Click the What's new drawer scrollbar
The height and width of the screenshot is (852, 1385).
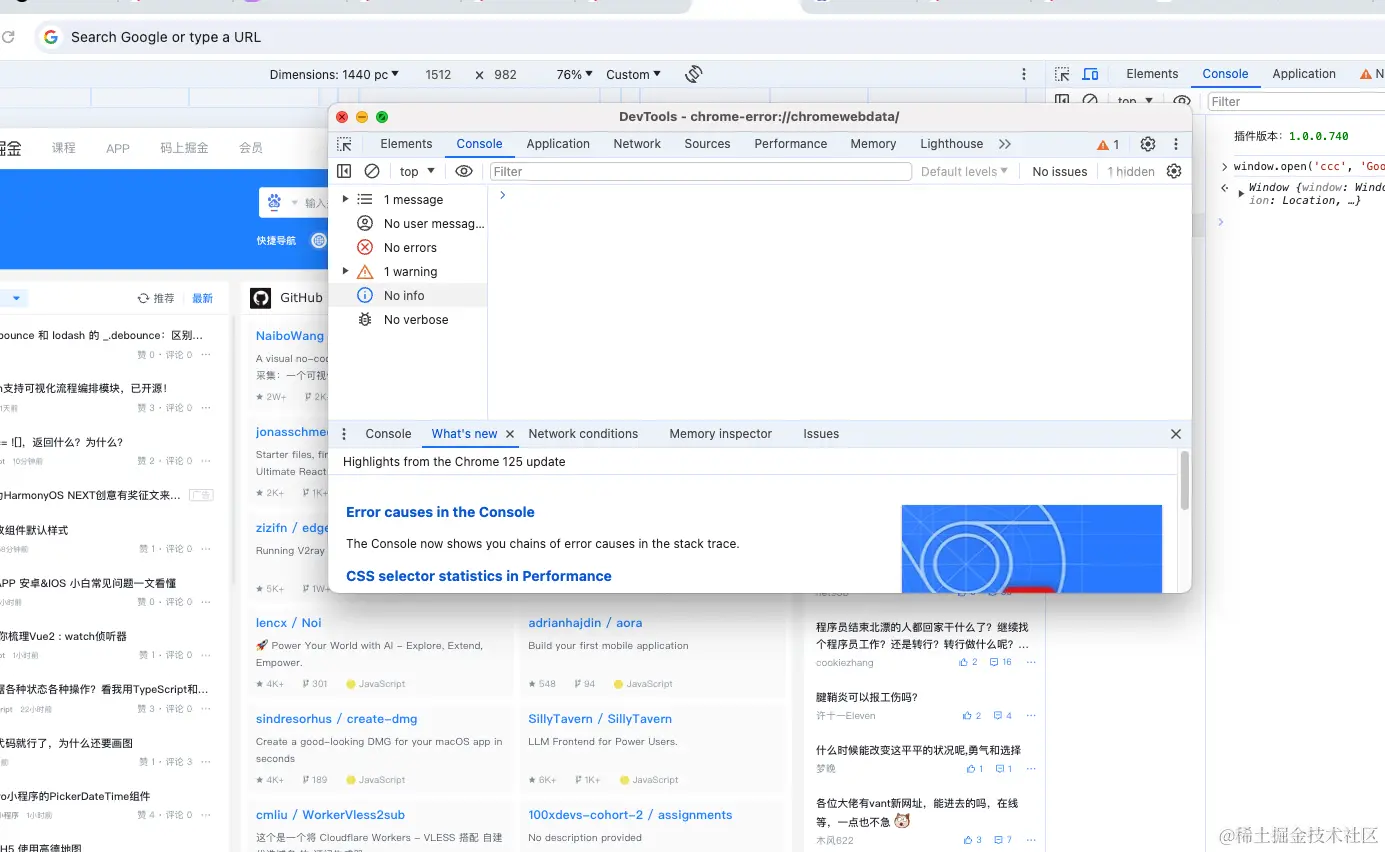pos(1185,480)
